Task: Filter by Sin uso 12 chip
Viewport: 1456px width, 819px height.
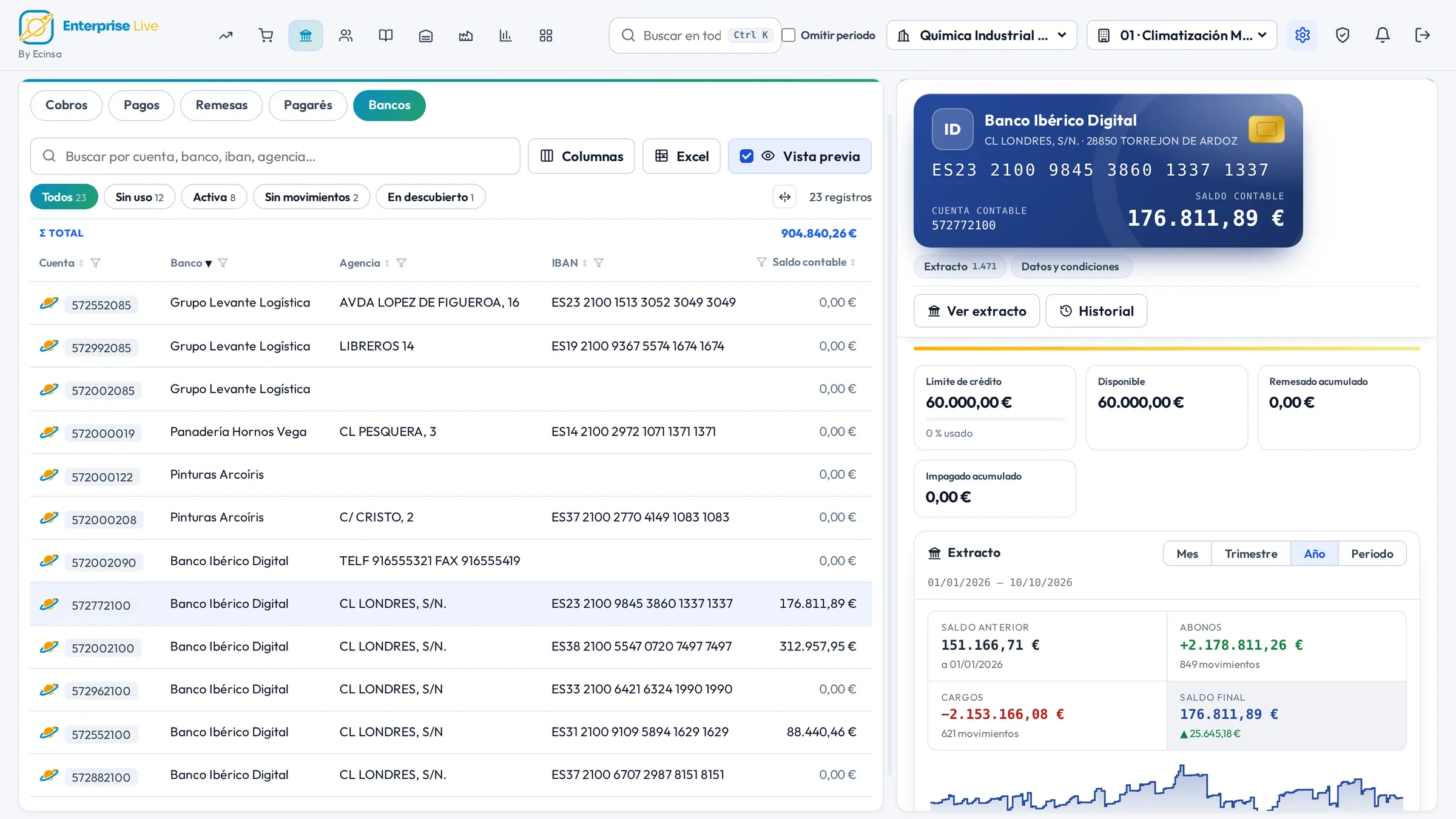Action: click(x=140, y=197)
